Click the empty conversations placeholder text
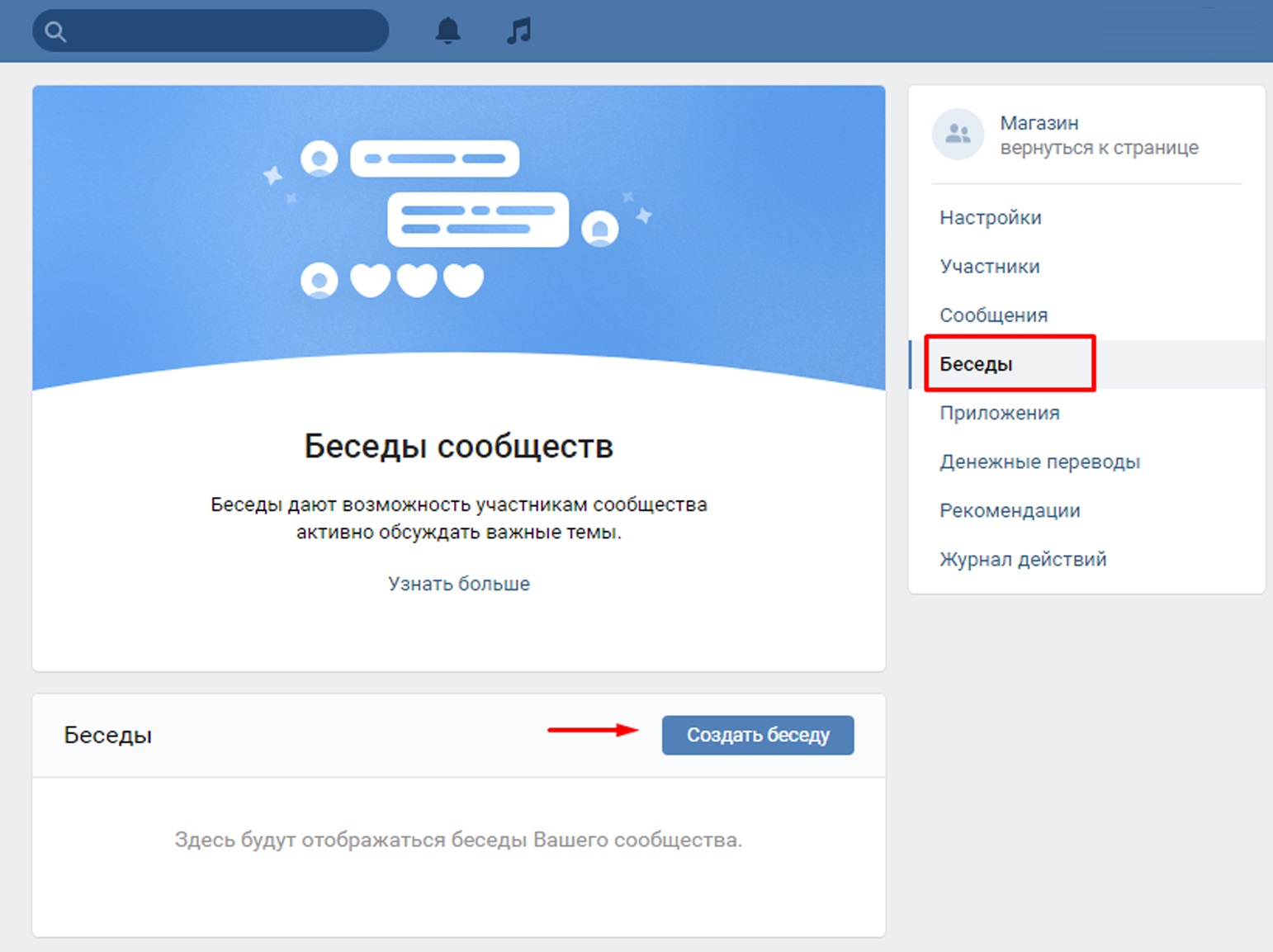Screen dimensions: 1273x952 (x=458, y=840)
